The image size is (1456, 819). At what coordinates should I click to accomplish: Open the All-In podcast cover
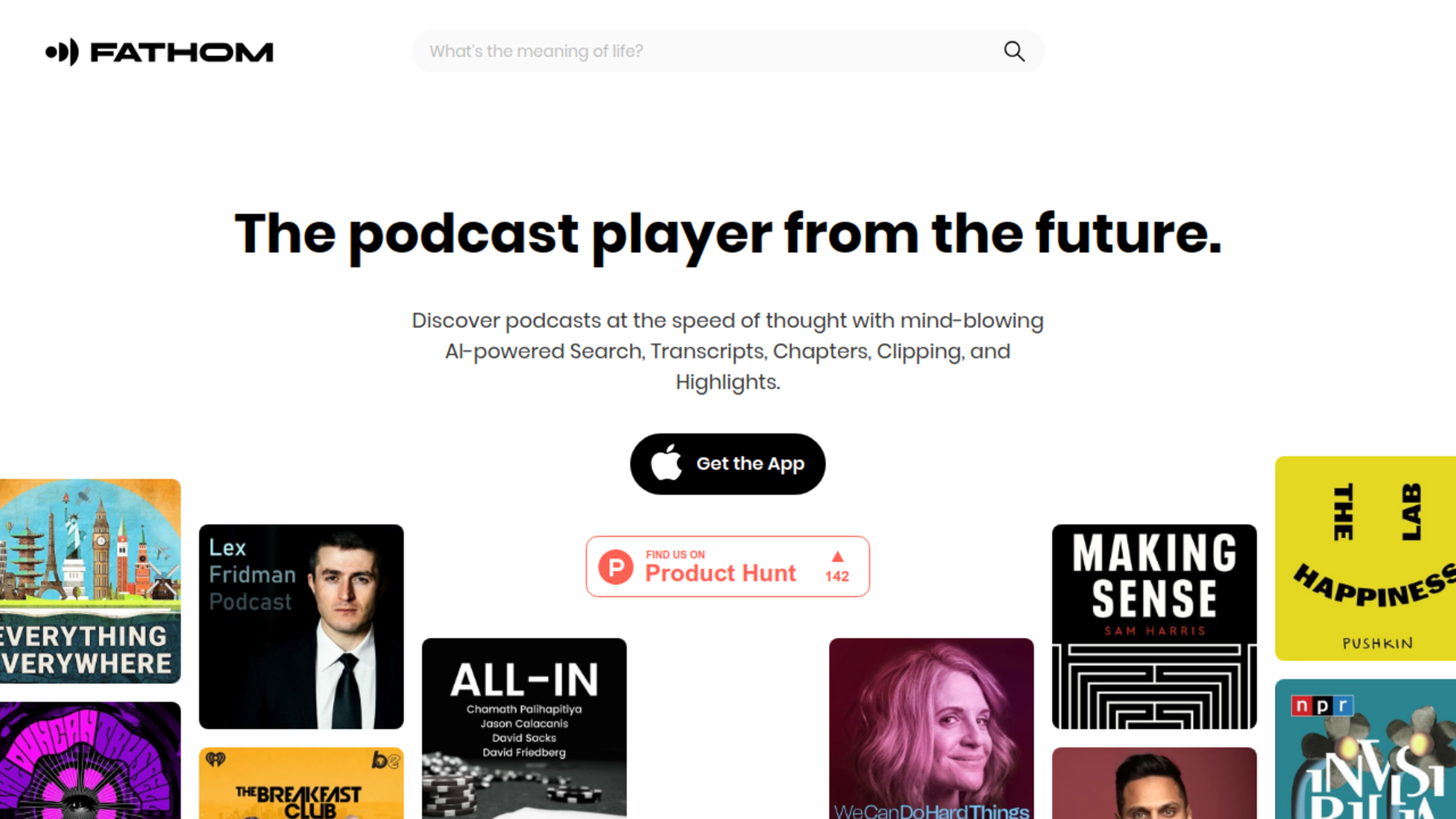pyautogui.click(x=524, y=728)
